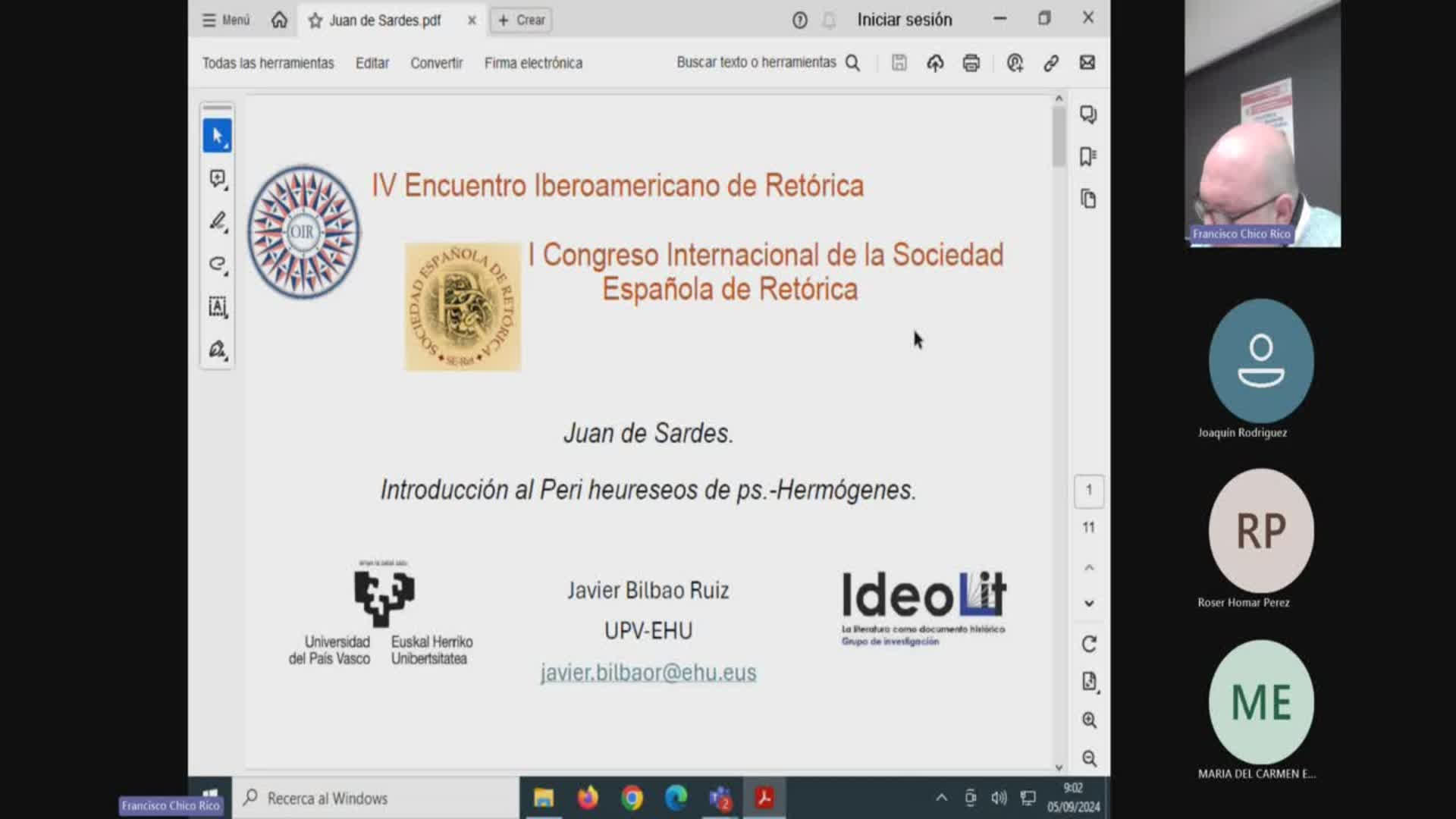Select the fill and sign tool
Viewport: 1456px width, 819px height.
217,350
